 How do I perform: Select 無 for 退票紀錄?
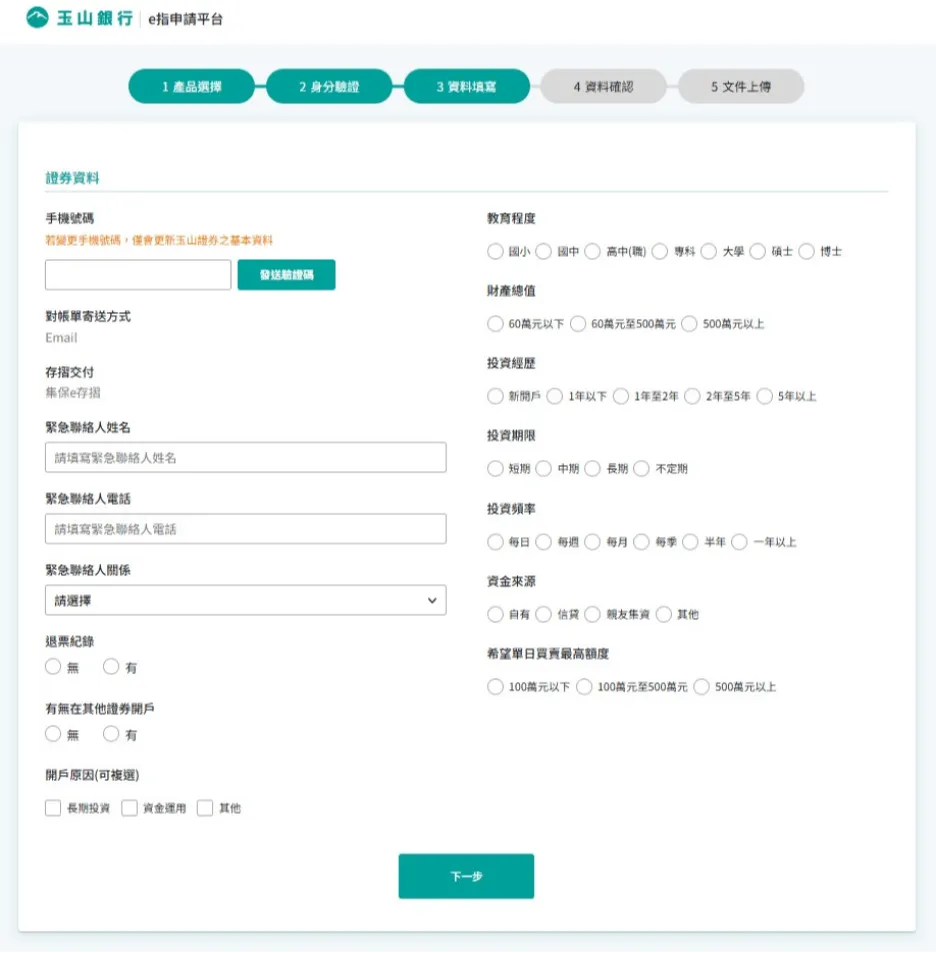pos(52,666)
